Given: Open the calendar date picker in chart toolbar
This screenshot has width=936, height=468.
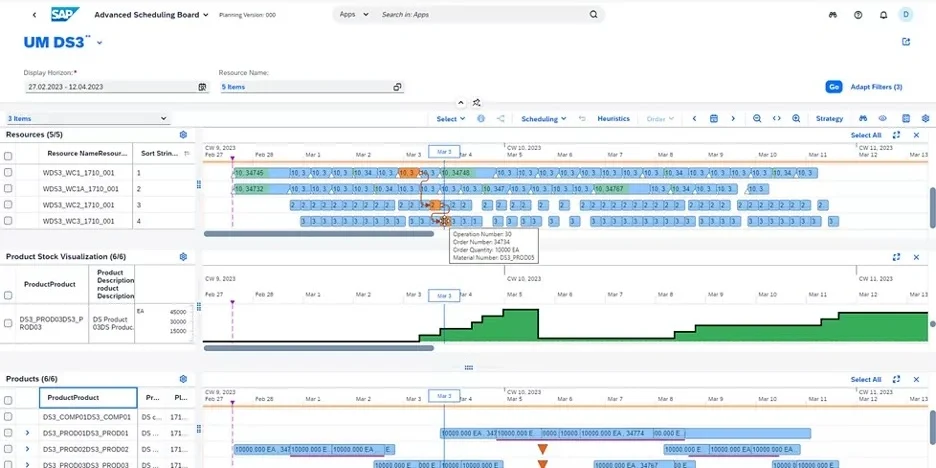Looking at the screenshot, I should point(714,118).
